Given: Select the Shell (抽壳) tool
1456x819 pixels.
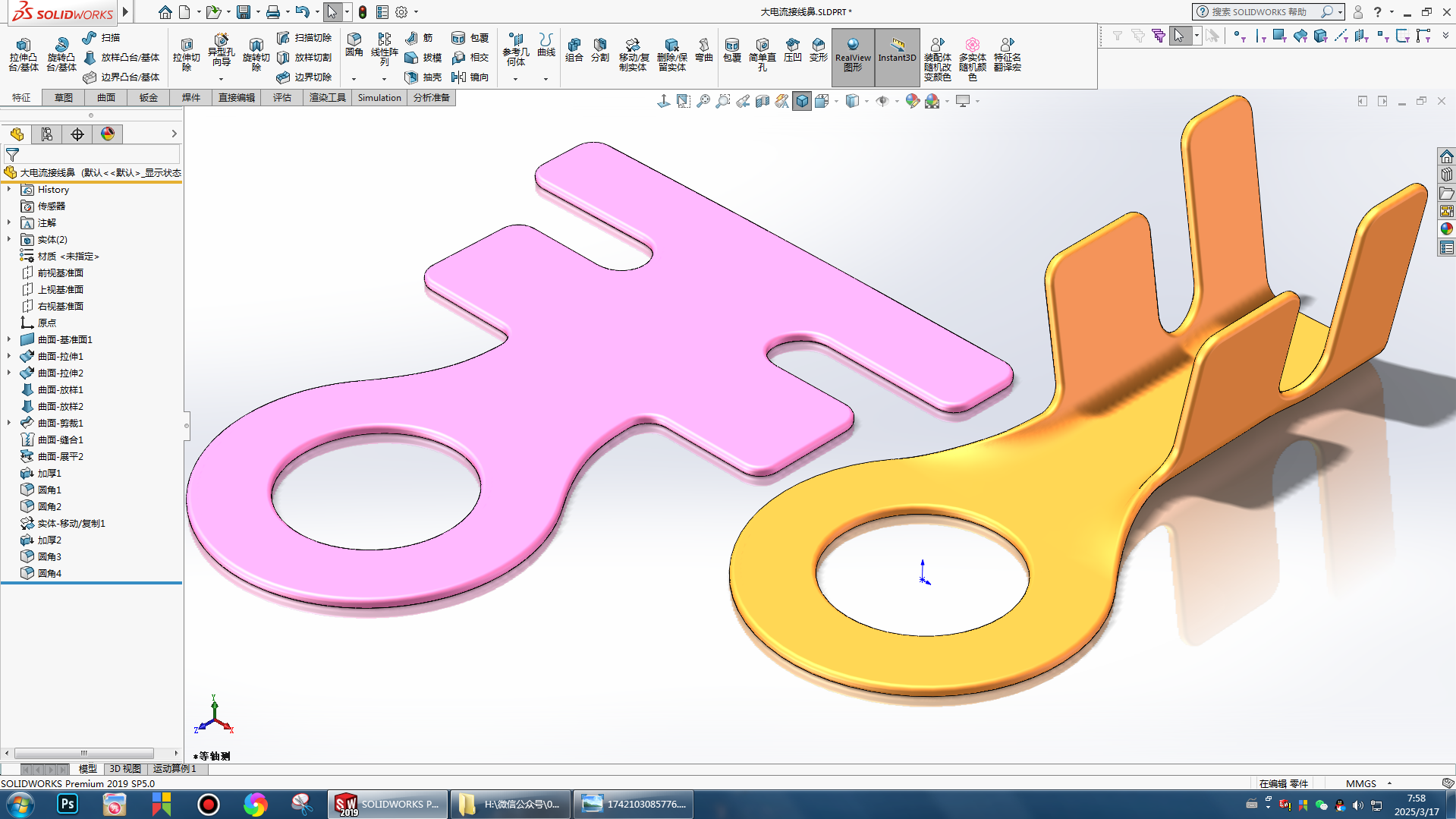Looking at the screenshot, I should click(423, 77).
